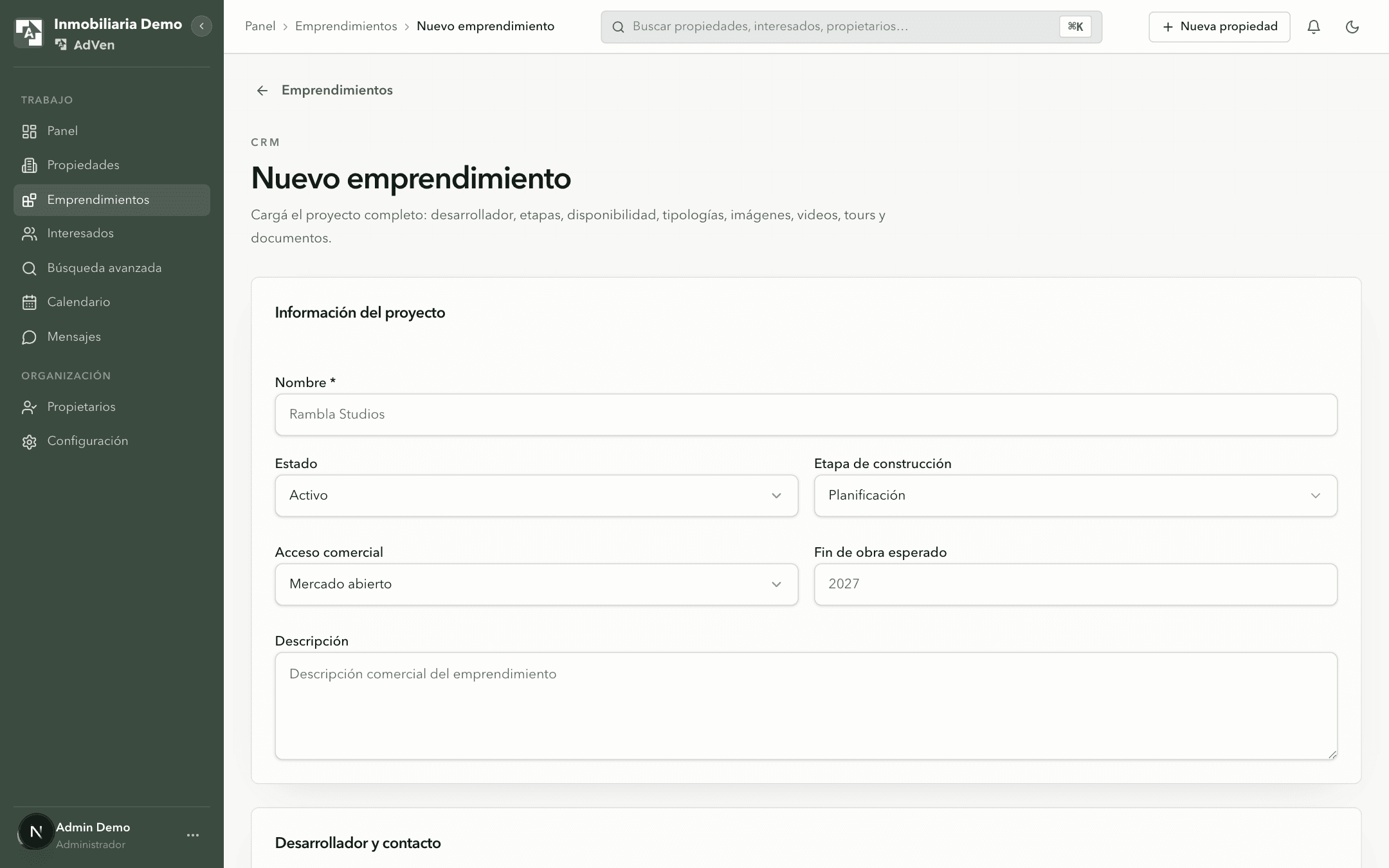Image resolution: width=1389 pixels, height=868 pixels.
Task: Open Propiedades in the sidebar
Action: click(x=111, y=165)
